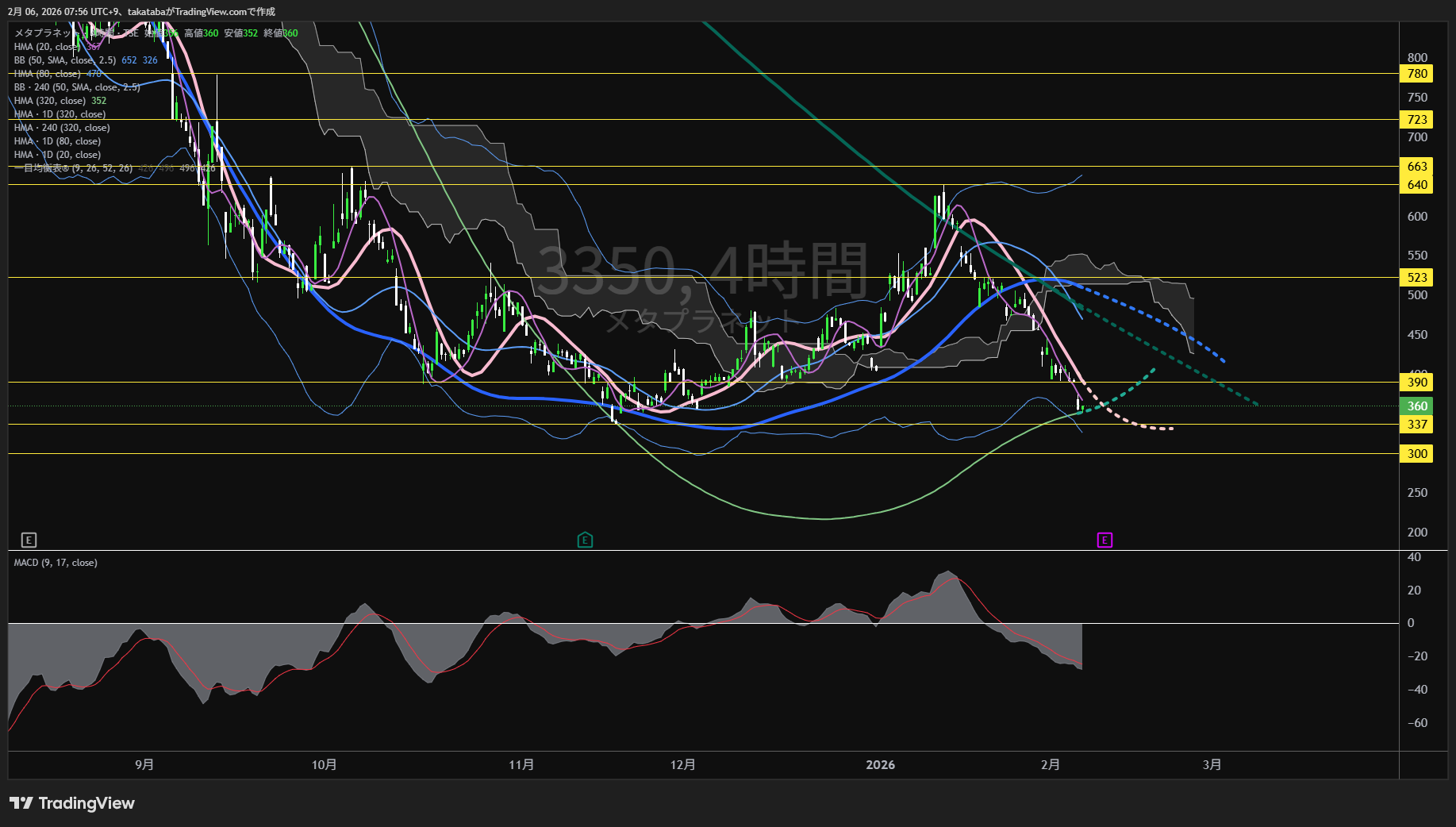Click the HMA (320, close) indicator legend

pos(49,101)
